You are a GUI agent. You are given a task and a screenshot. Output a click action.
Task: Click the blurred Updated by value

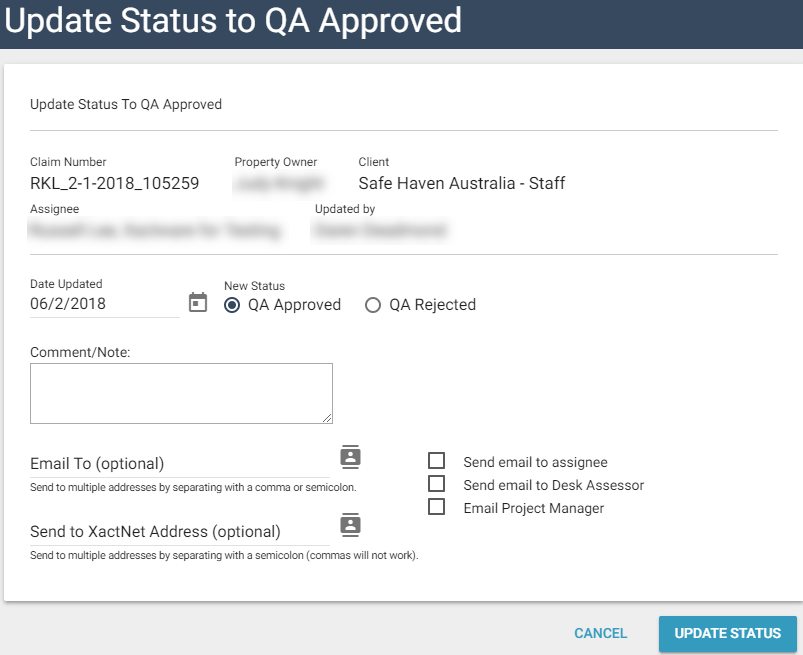pos(380,231)
